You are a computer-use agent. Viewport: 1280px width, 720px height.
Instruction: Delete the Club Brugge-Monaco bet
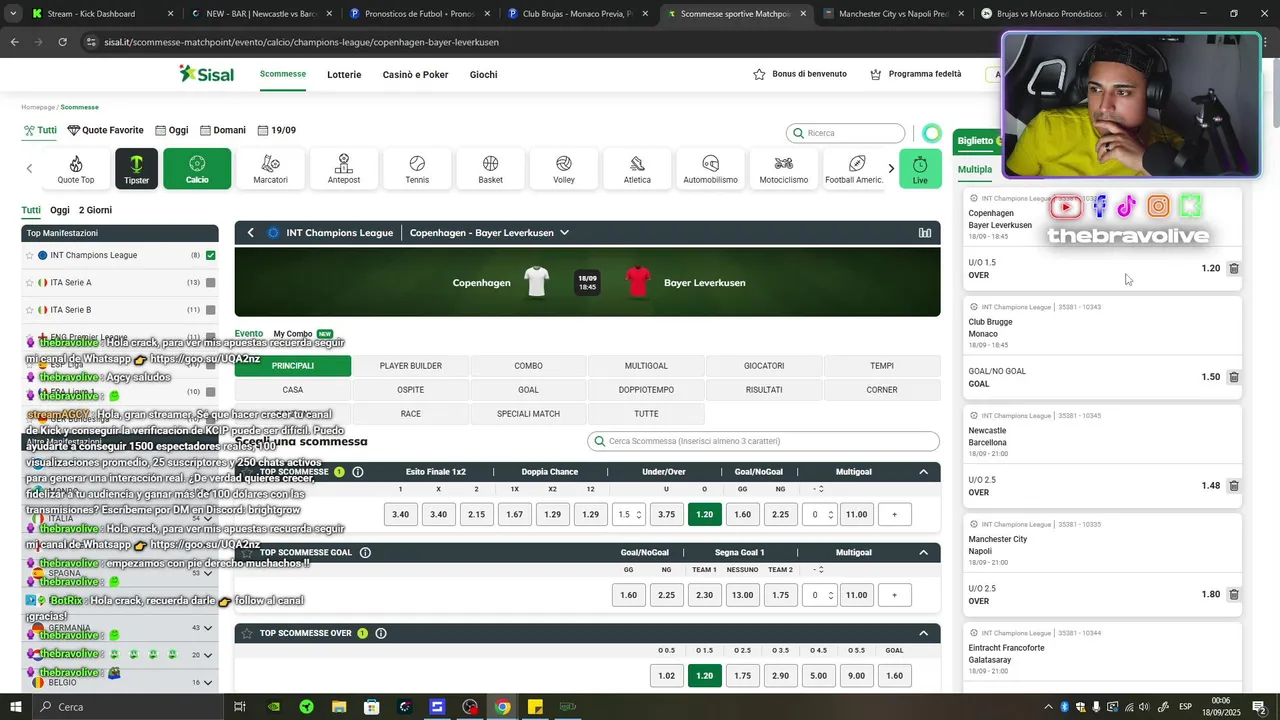(x=1234, y=377)
